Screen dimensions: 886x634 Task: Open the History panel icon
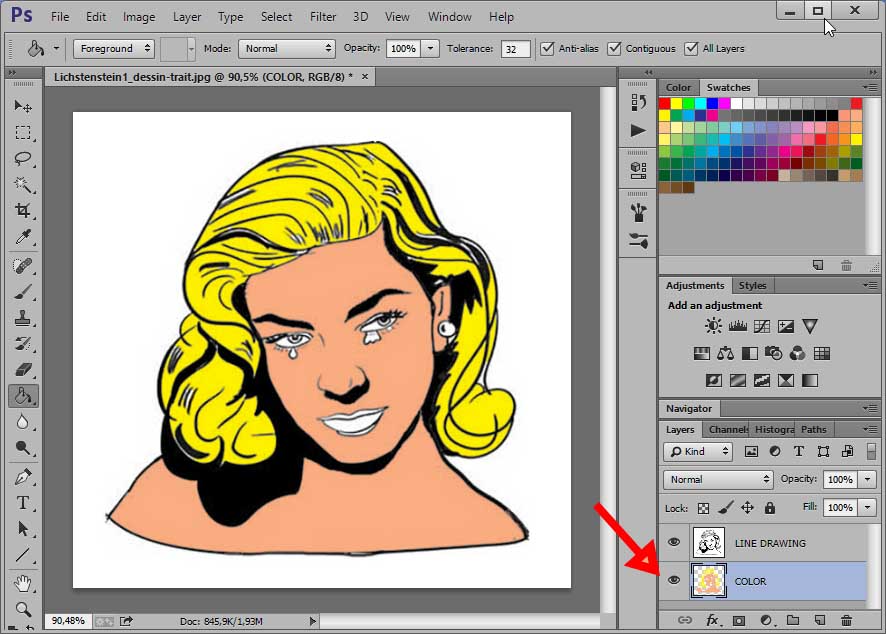coord(639,102)
